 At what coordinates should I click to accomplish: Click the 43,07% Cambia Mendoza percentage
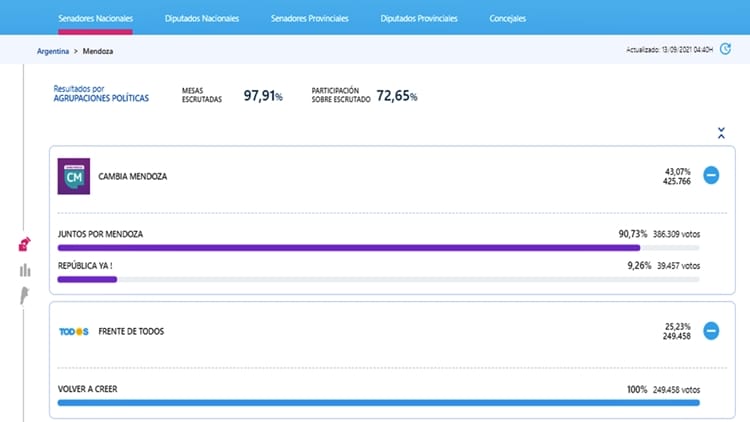(678, 171)
